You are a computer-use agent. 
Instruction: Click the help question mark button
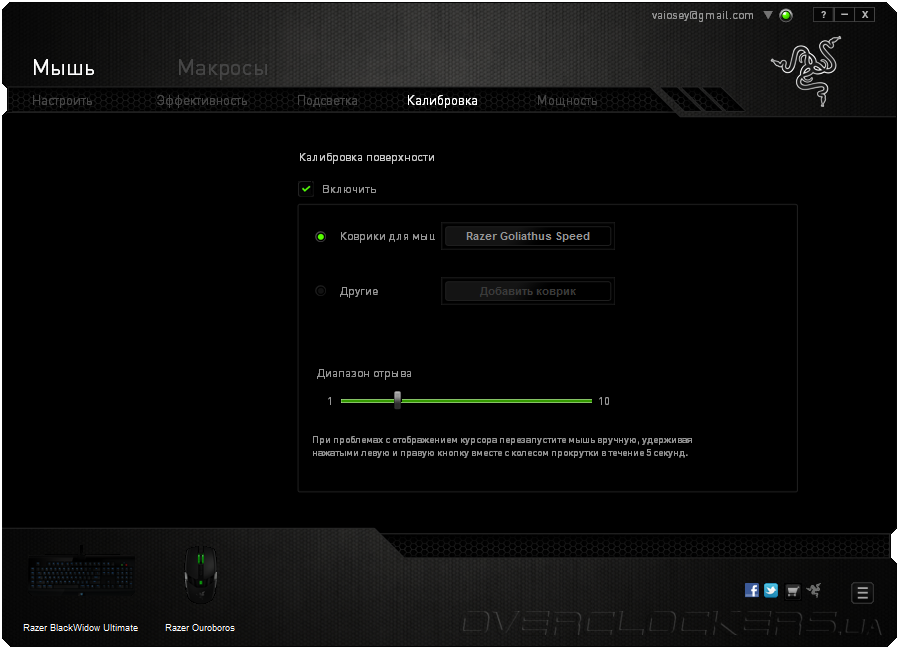coord(823,15)
